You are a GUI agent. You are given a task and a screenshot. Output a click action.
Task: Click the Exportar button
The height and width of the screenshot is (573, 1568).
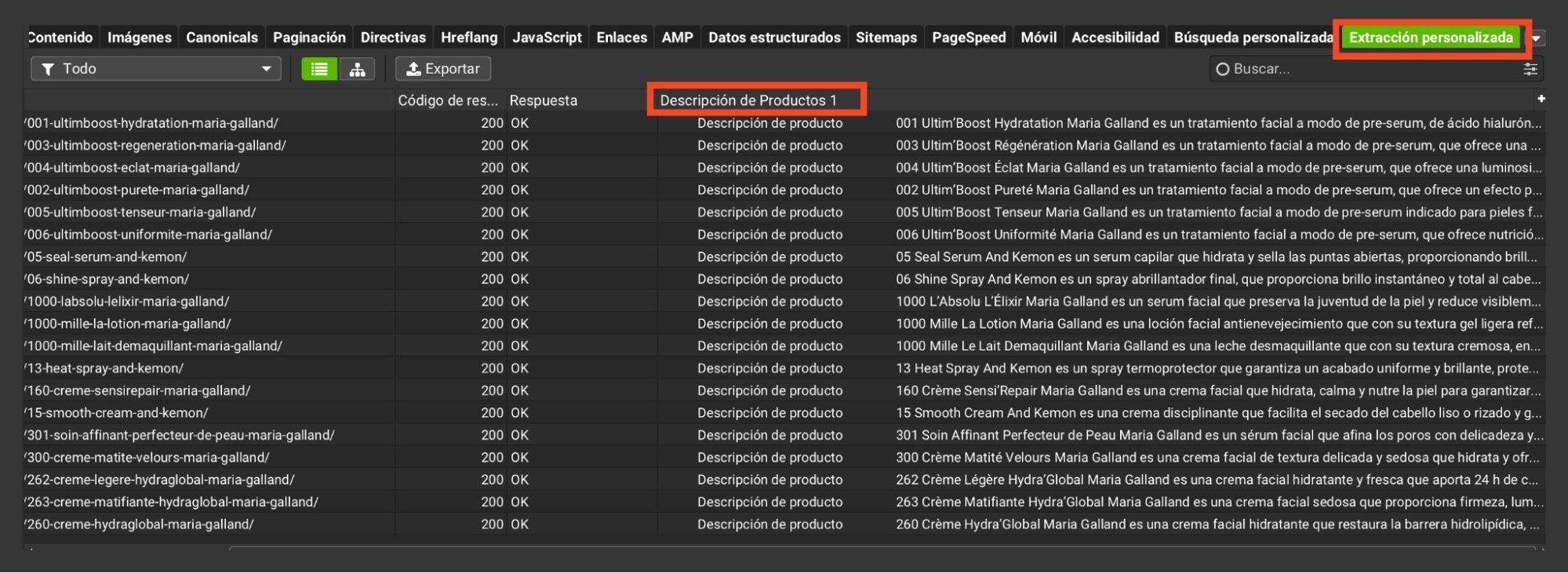point(443,69)
